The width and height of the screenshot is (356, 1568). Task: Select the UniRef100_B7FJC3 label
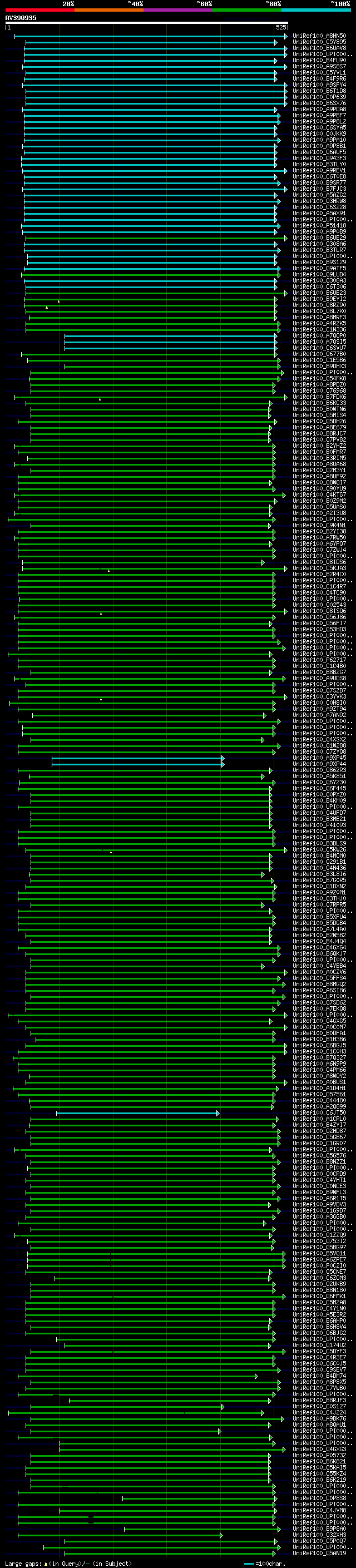pyautogui.click(x=319, y=189)
